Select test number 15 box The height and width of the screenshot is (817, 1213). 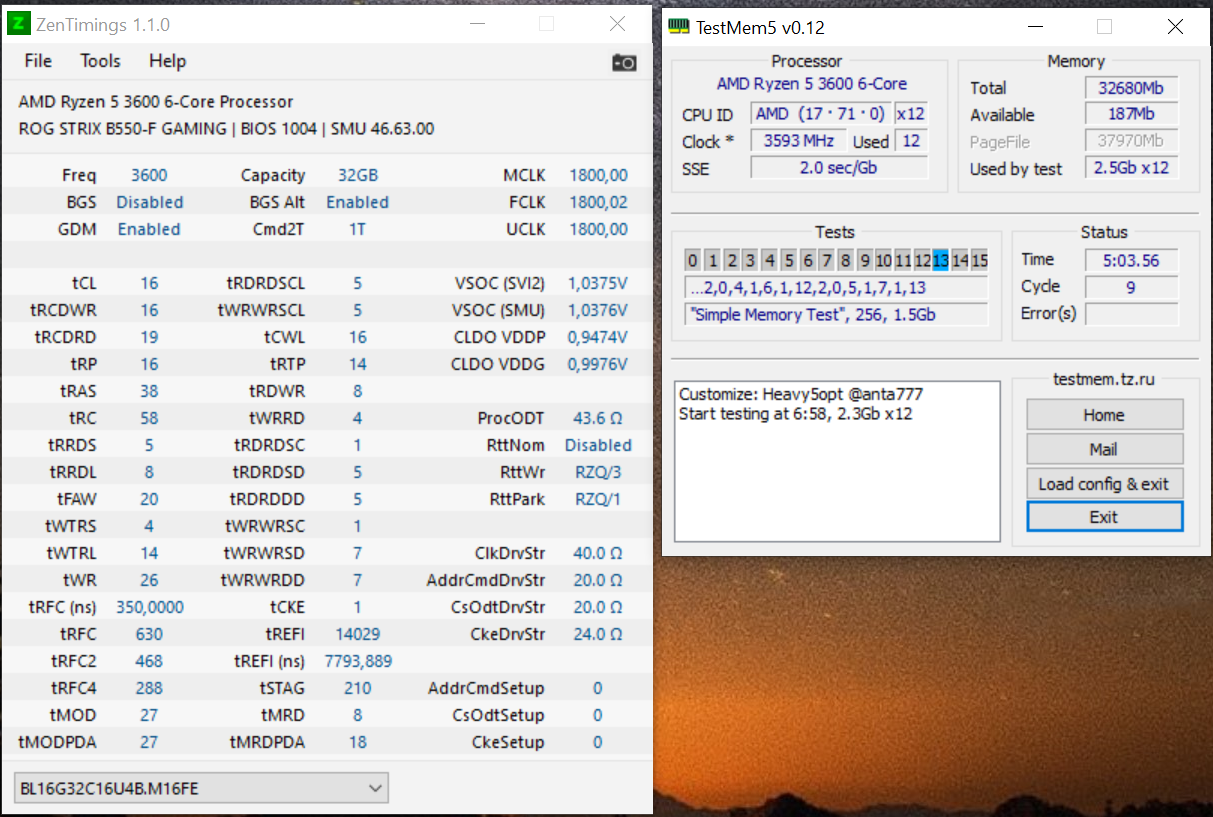coord(979,261)
